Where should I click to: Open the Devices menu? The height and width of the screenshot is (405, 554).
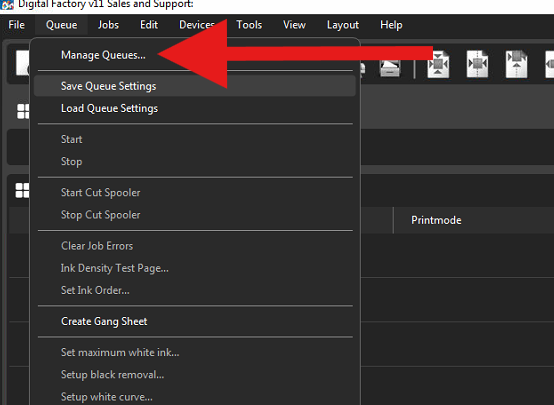(197, 25)
